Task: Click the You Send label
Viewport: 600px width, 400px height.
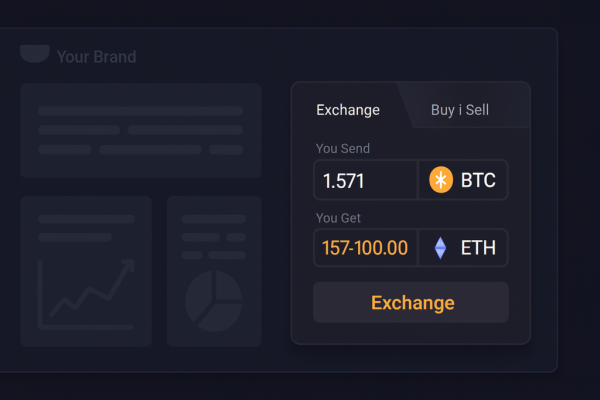Action: [x=343, y=149]
